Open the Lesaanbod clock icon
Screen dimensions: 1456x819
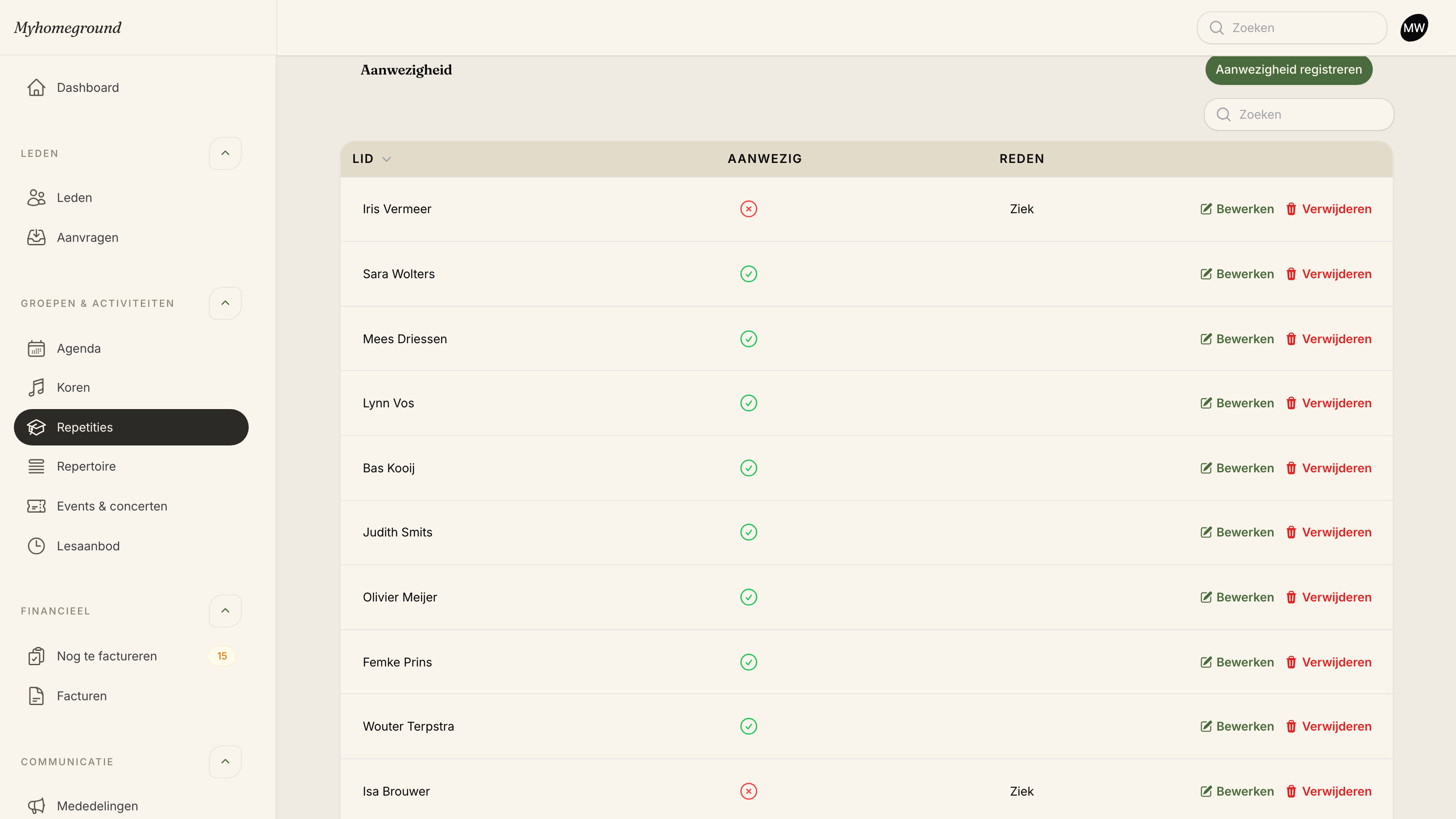click(x=36, y=546)
